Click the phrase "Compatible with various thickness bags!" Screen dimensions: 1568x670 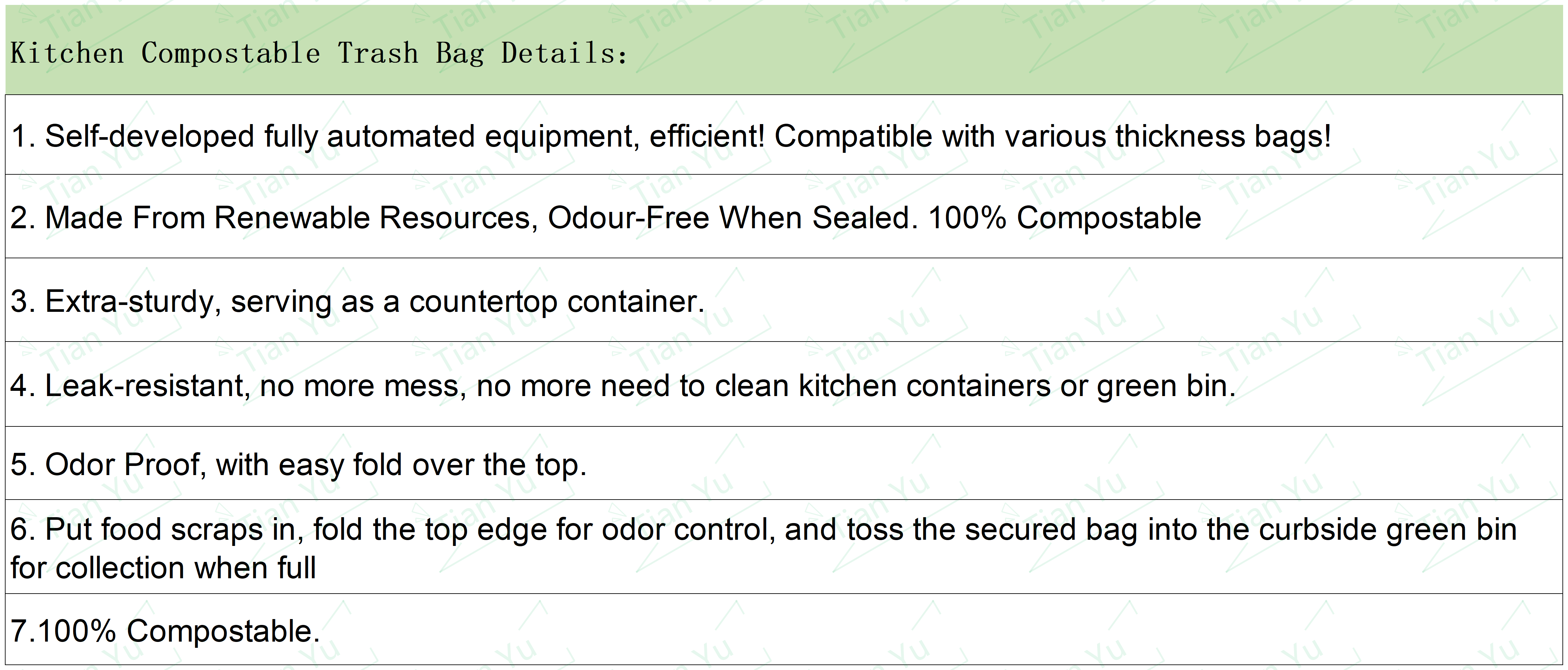pyautogui.click(x=1052, y=136)
